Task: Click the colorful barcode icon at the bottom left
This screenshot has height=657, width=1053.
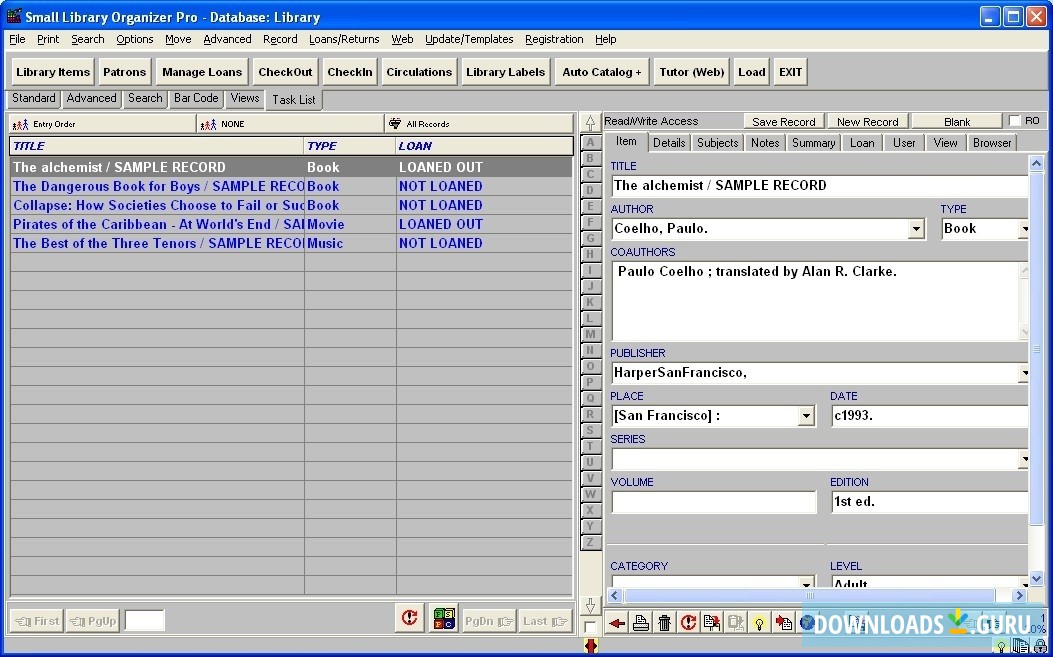Action: (443, 619)
